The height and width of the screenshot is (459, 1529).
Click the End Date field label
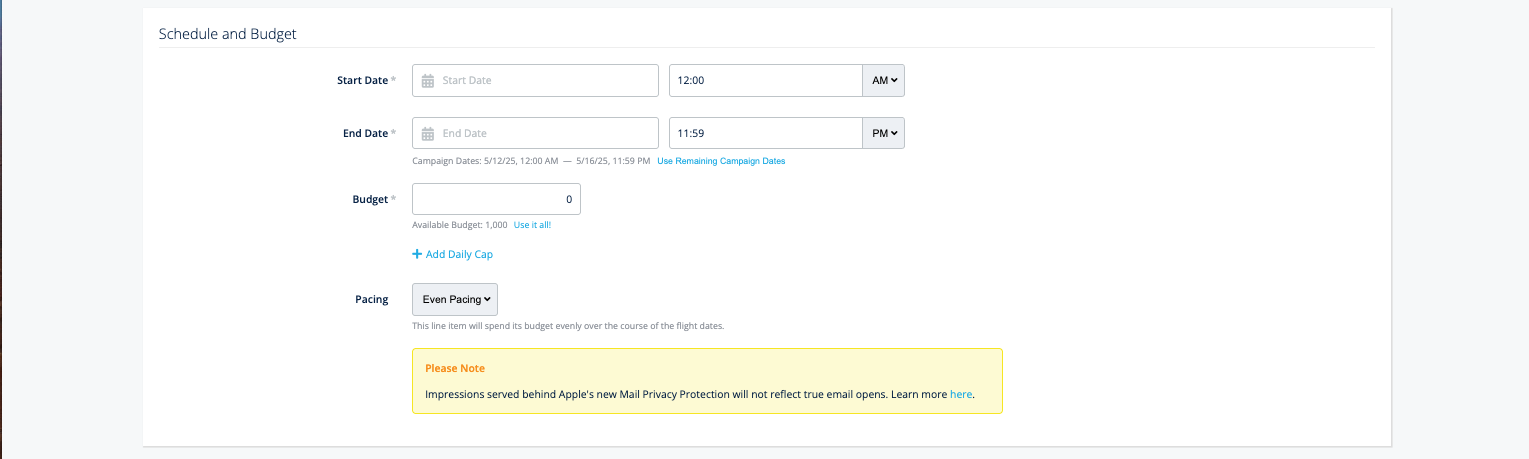365,134
